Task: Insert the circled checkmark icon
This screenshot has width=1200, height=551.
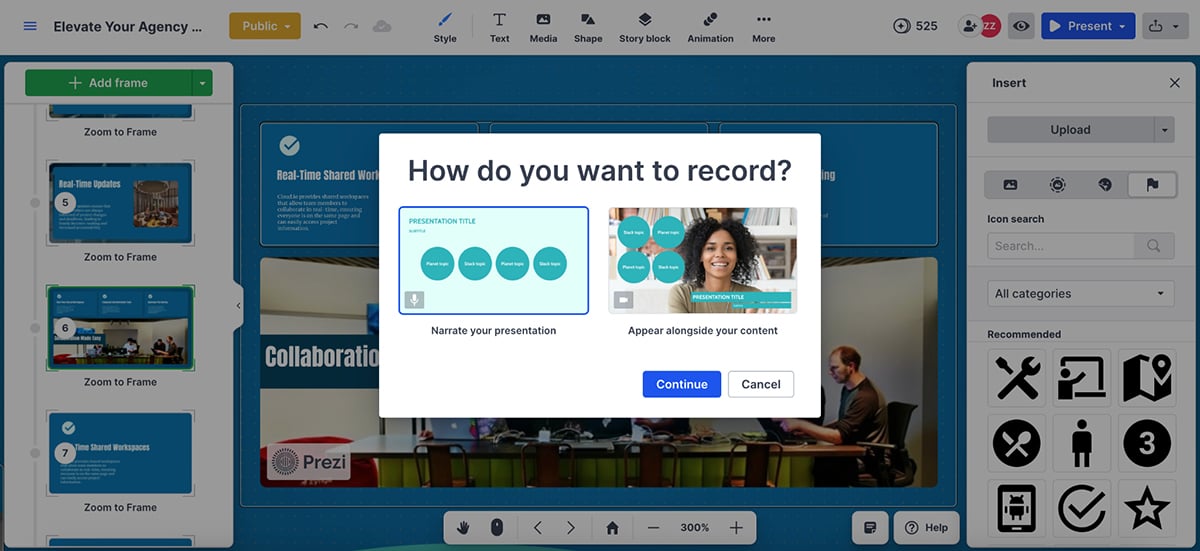Action: 1081,508
